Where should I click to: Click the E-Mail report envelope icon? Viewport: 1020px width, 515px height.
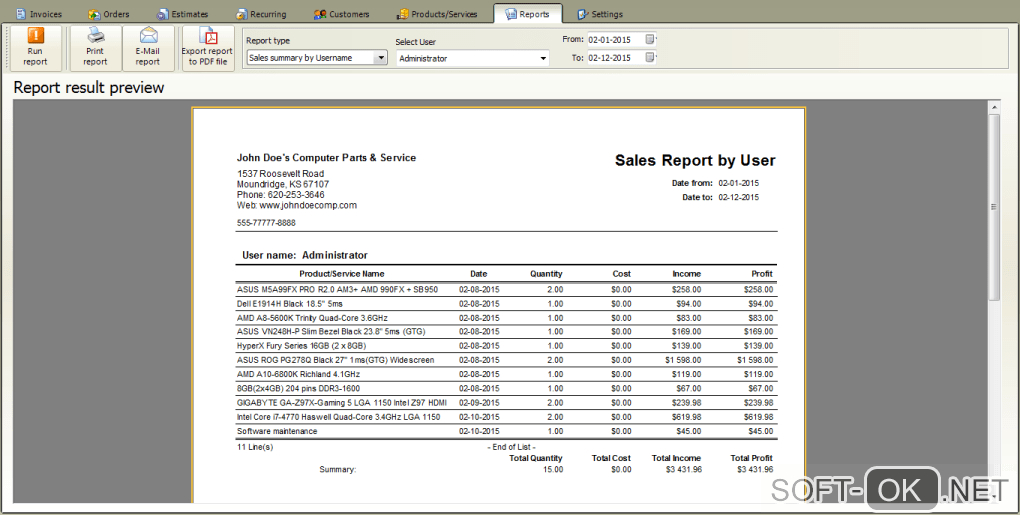[x=148, y=36]
